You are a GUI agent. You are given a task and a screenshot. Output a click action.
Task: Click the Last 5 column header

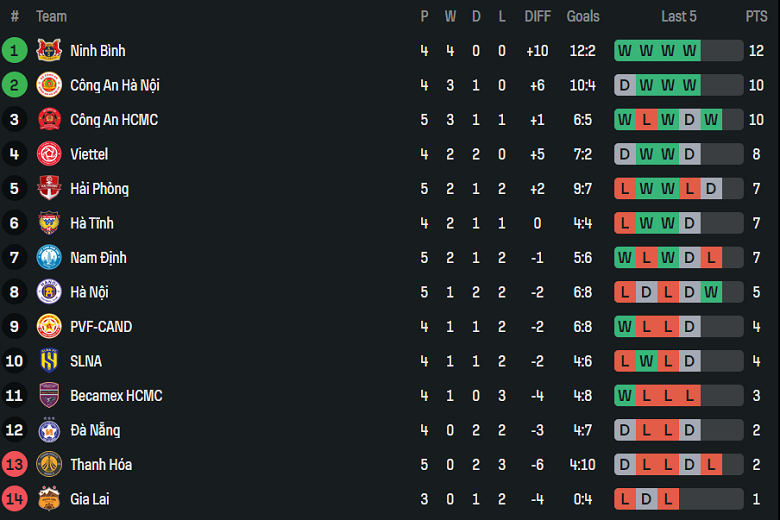679,16
